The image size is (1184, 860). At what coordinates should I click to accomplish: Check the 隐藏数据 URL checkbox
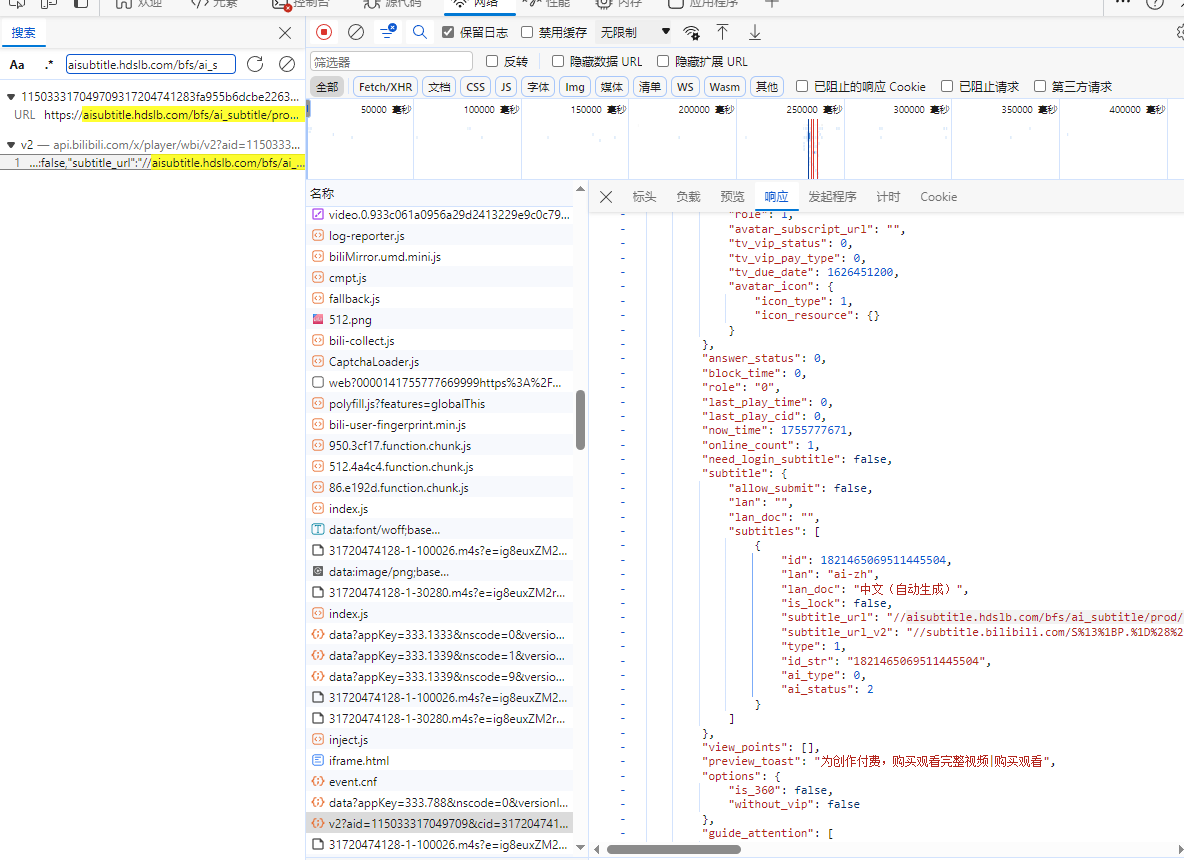pyautogui.click(x=559, y=62)
